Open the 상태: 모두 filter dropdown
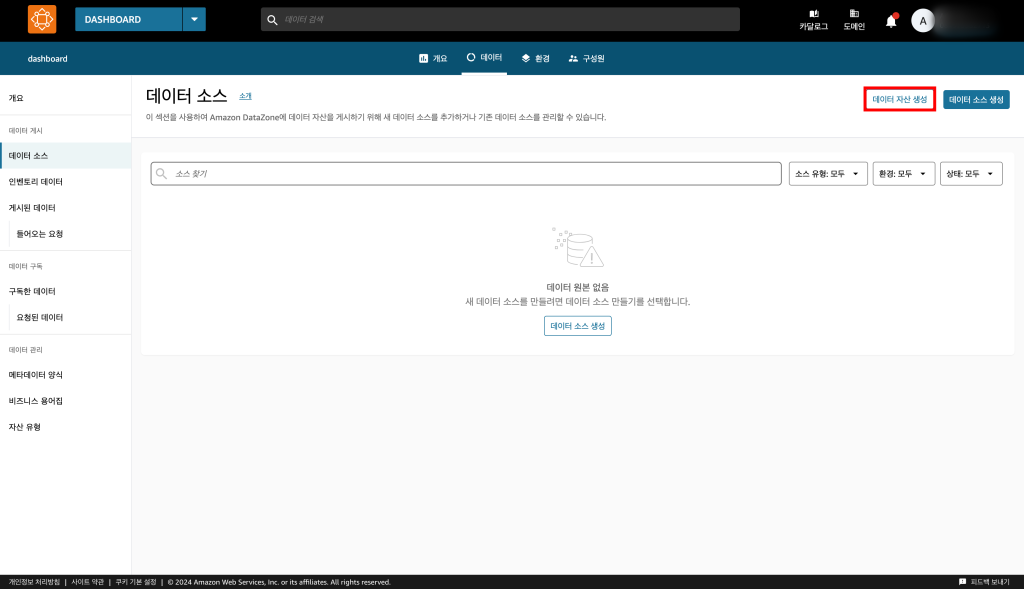 coord(970,174)
